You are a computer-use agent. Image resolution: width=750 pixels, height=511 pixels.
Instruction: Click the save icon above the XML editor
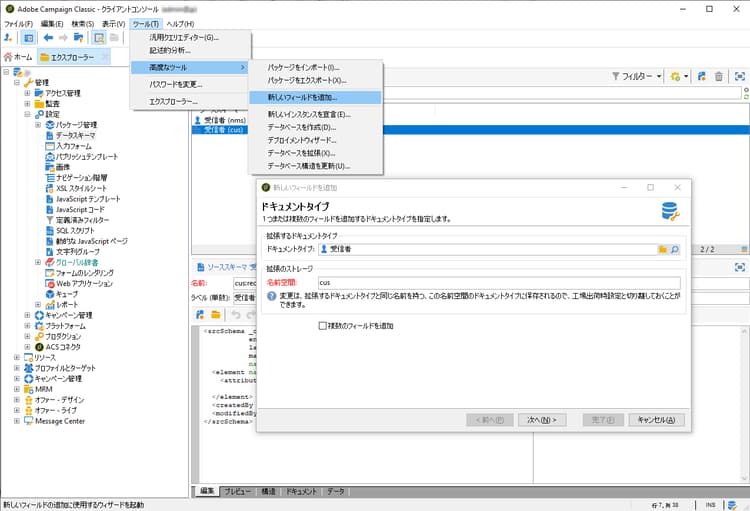pos(200,314)
